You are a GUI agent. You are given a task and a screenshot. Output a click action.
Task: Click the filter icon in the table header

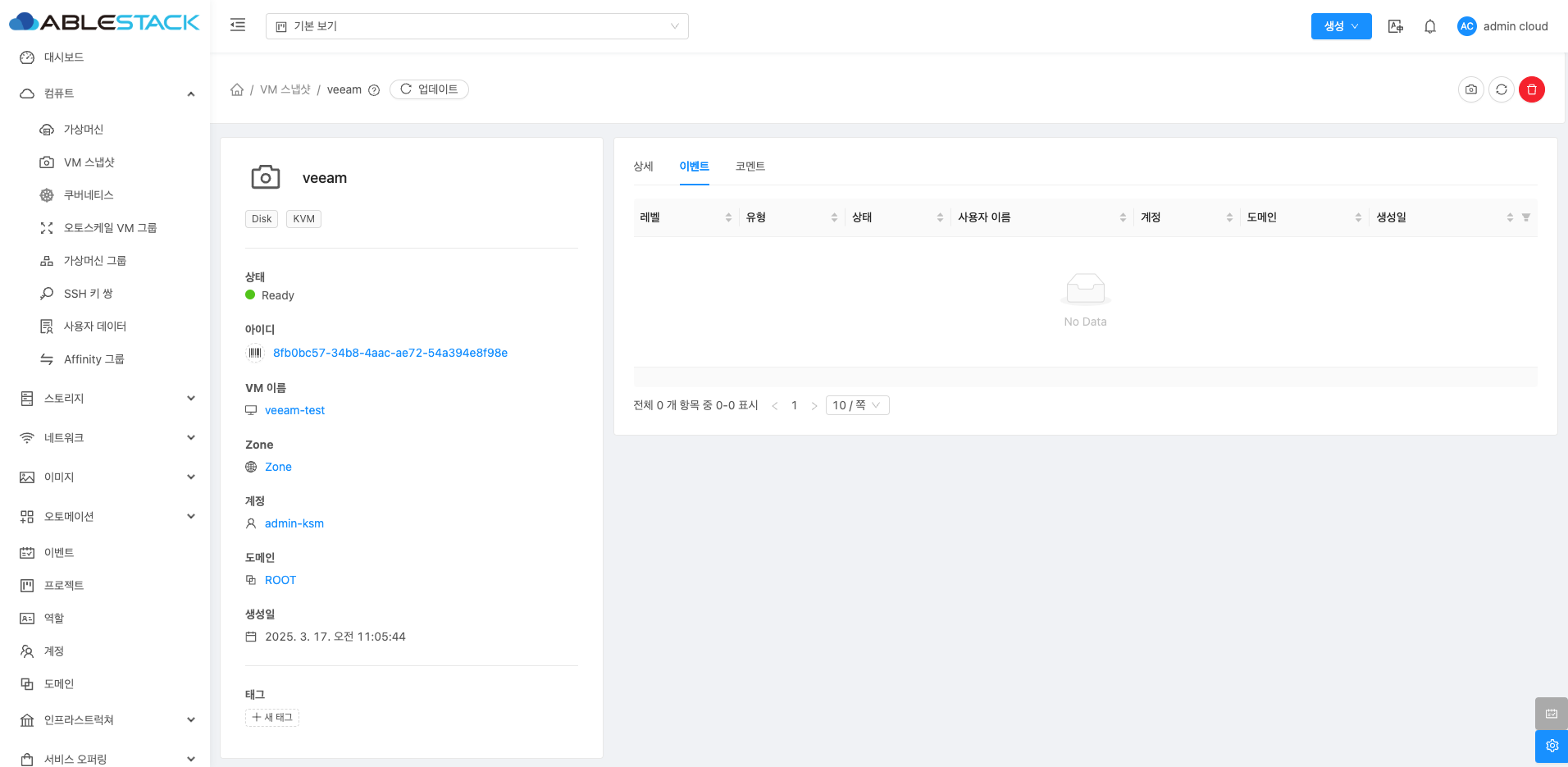pyautogui.click(x=1525, y=217)
